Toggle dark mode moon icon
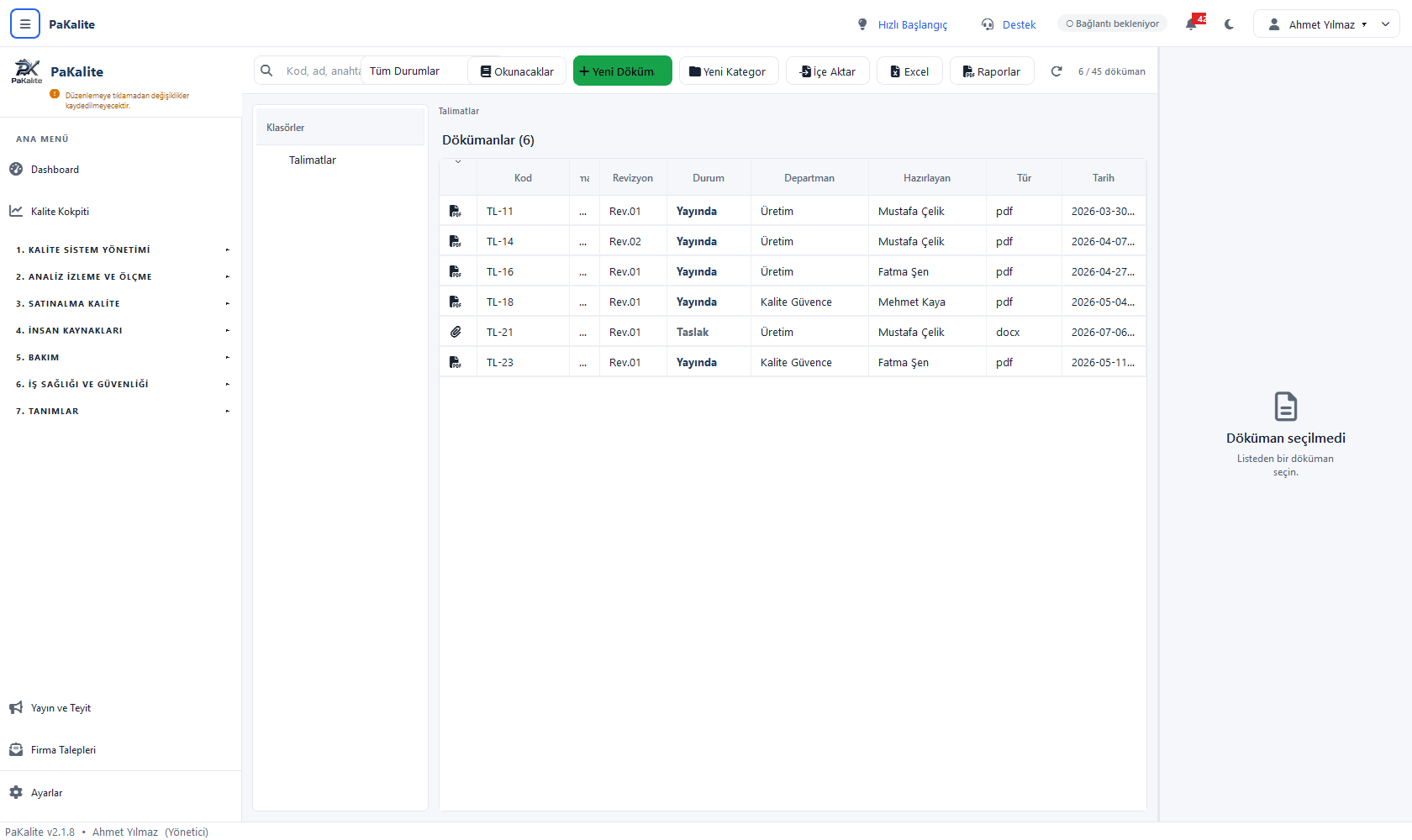1412x840 pixels. click(x=1229, y=24)
